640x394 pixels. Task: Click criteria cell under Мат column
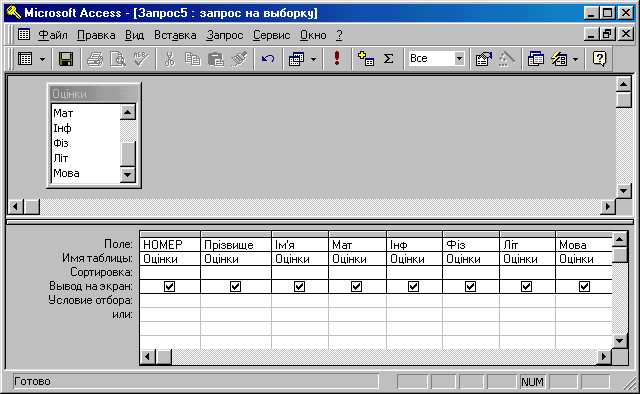[x=357, y=301]
